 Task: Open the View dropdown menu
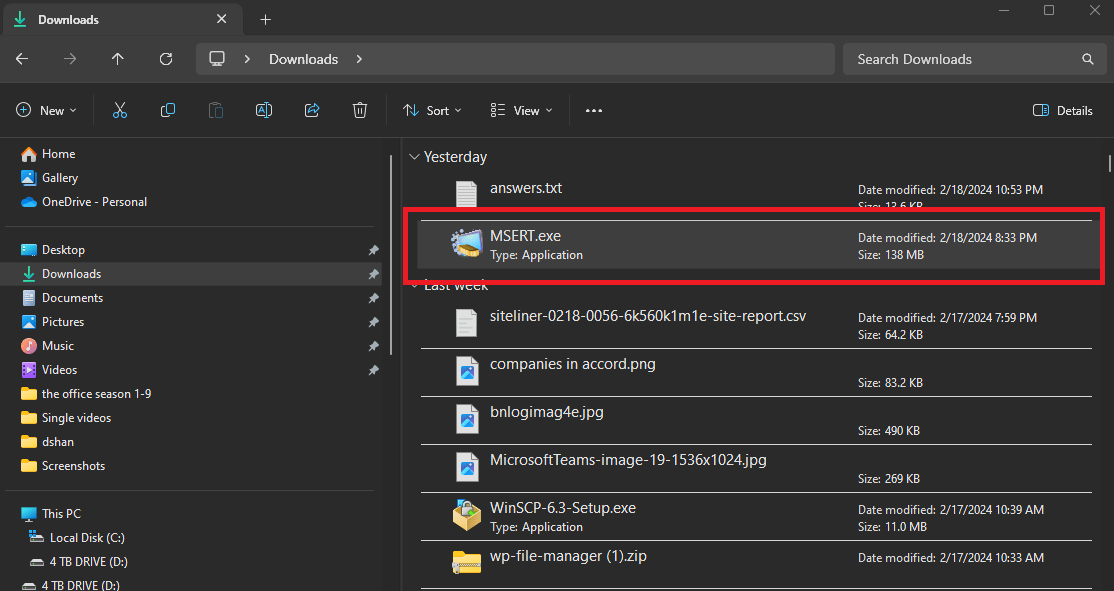[x=521, y=110]
